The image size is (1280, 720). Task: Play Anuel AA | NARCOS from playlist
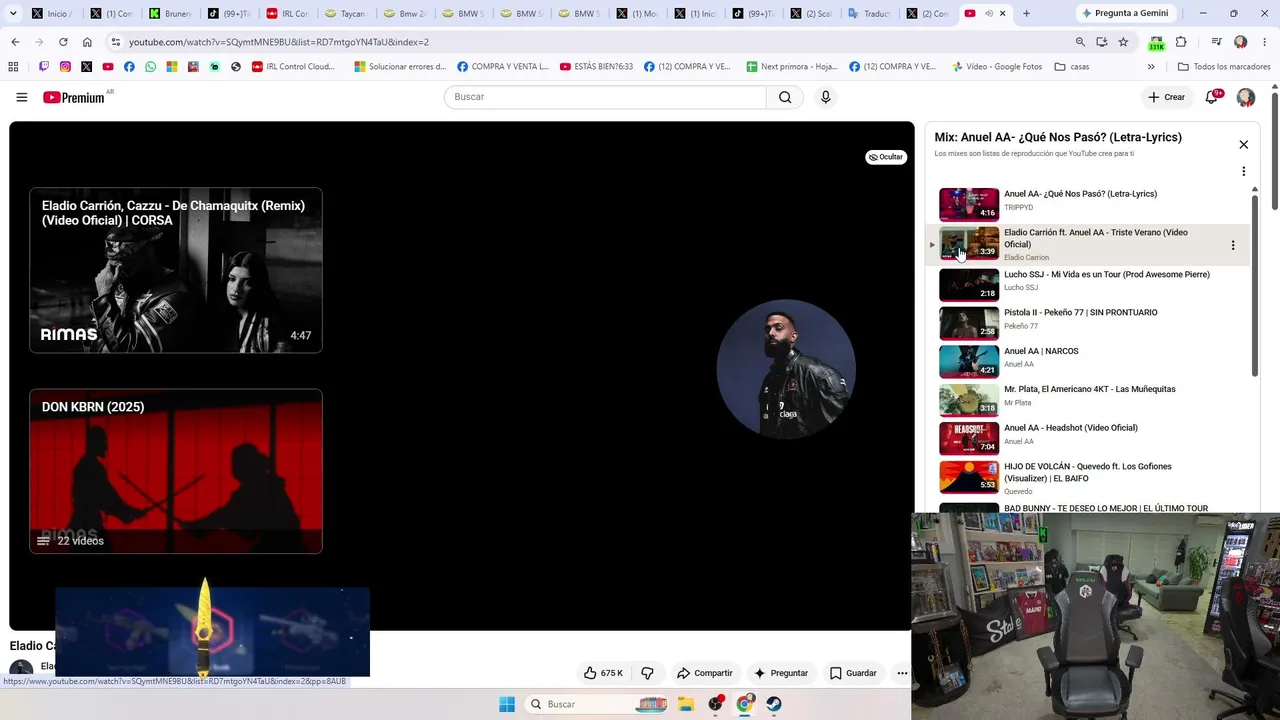(x=1090, y=362)
